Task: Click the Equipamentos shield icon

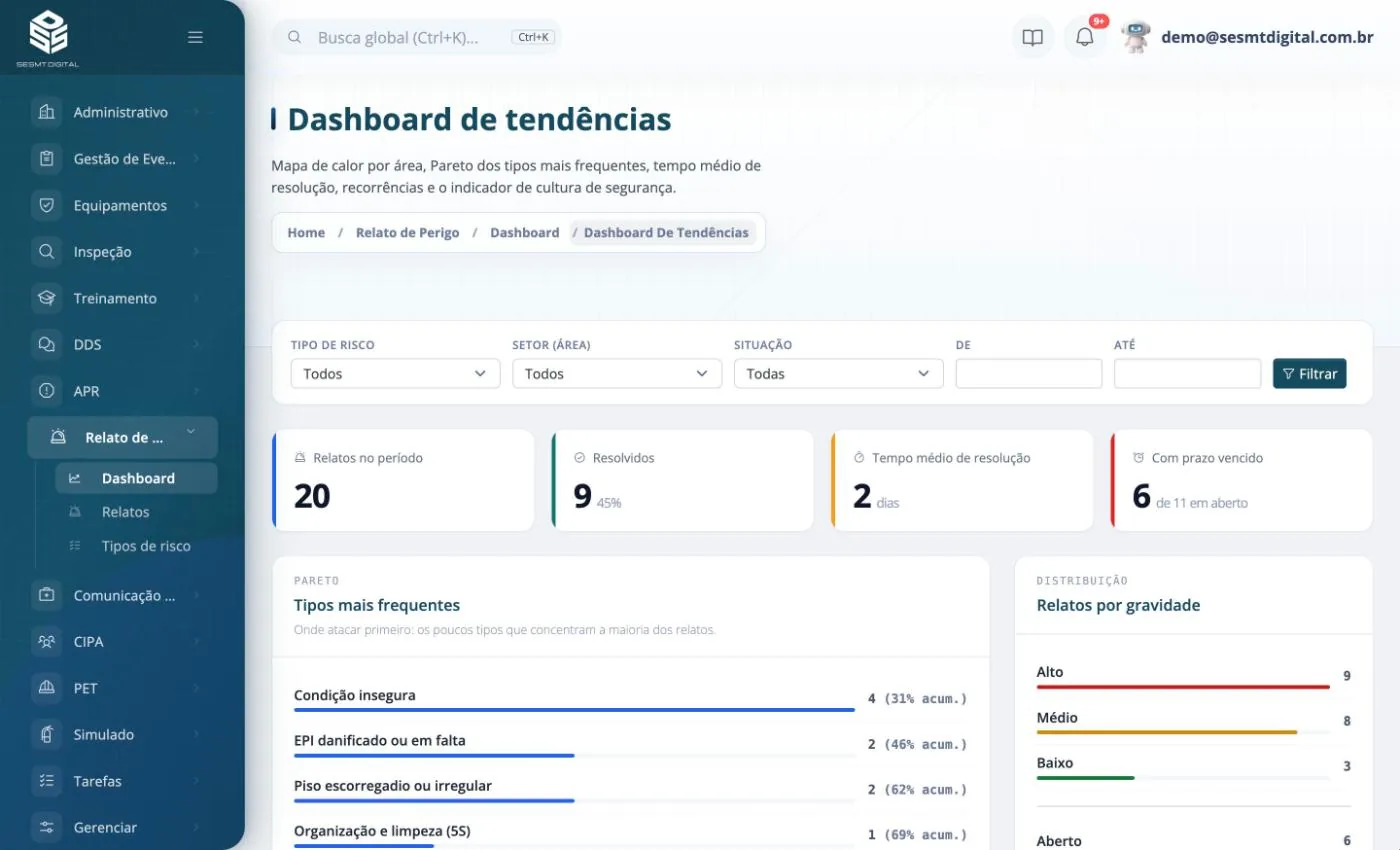Action: (46, 205)
